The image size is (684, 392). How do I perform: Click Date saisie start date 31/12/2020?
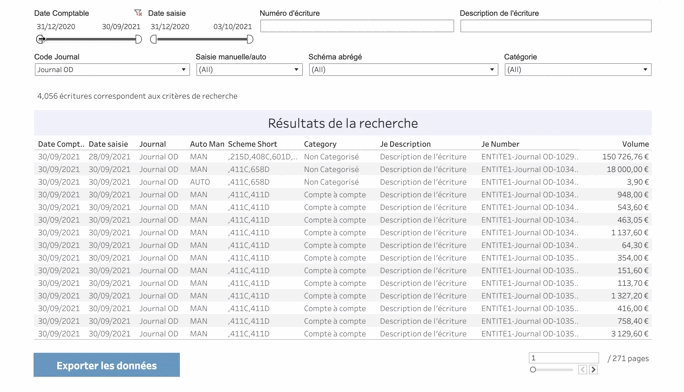click(x=170, y=27)
